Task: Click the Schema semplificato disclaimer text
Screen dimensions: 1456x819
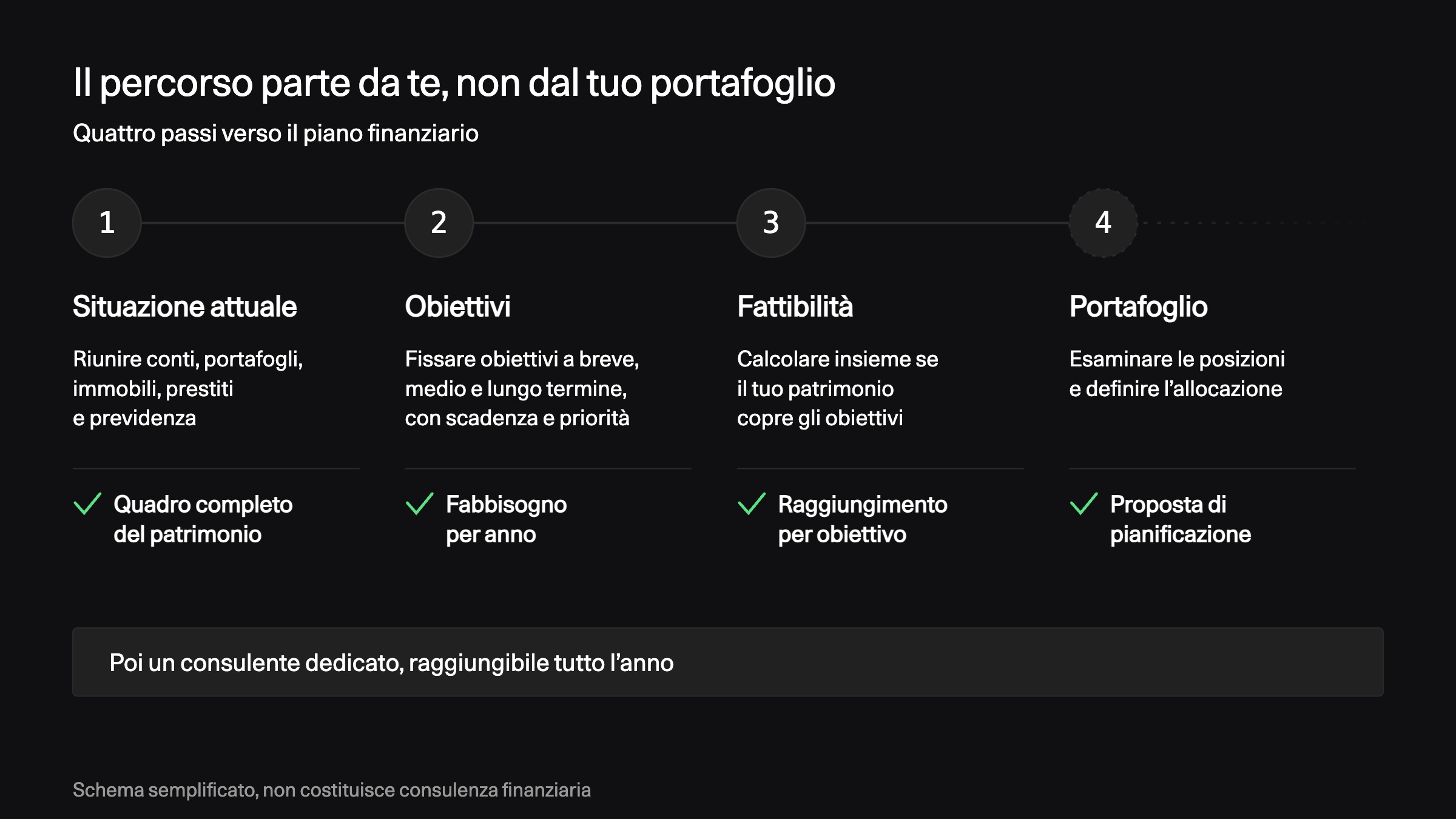Action: [x=332, y=790]
